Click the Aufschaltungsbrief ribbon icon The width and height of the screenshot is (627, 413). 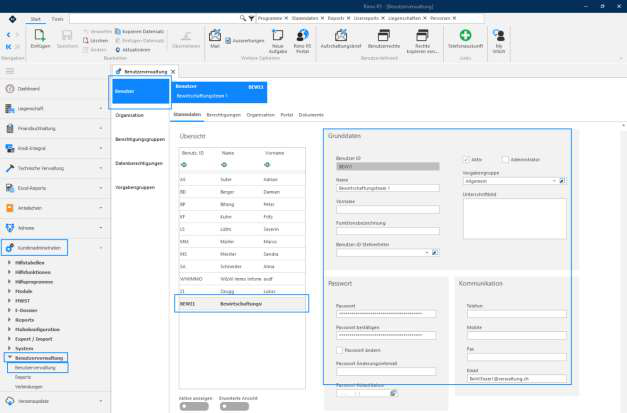click(341, 36)
